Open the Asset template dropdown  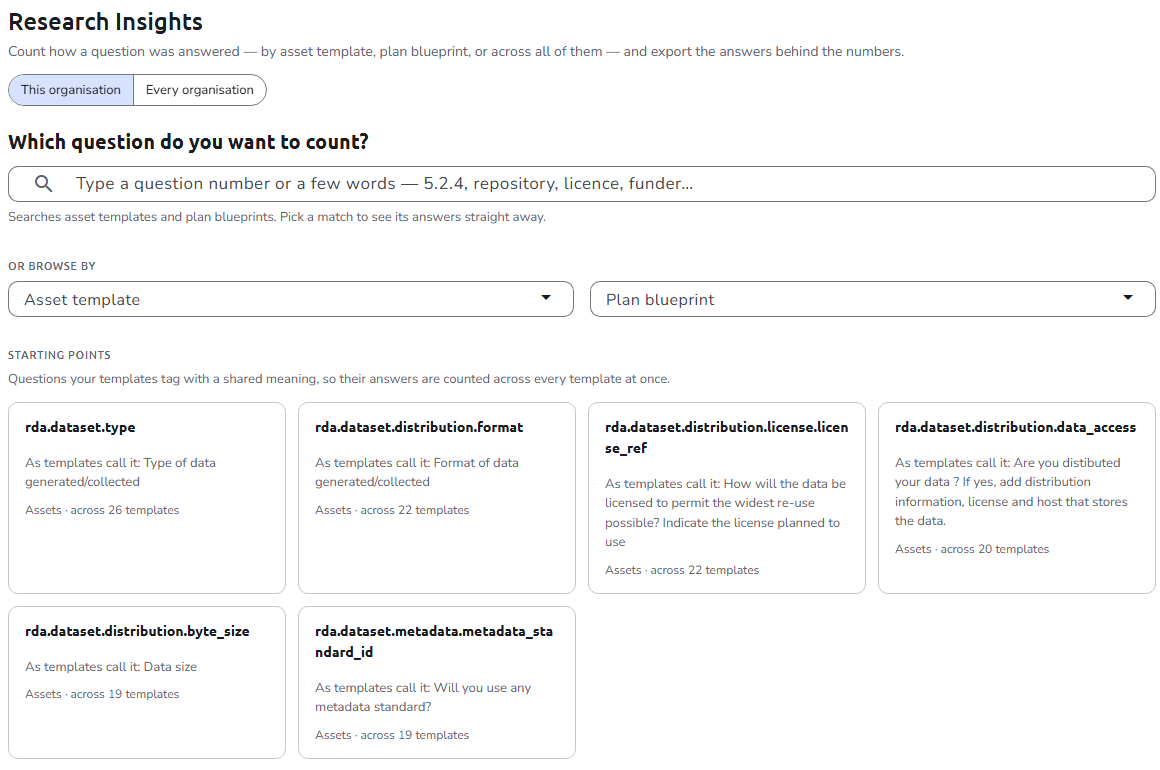point(291,299)
